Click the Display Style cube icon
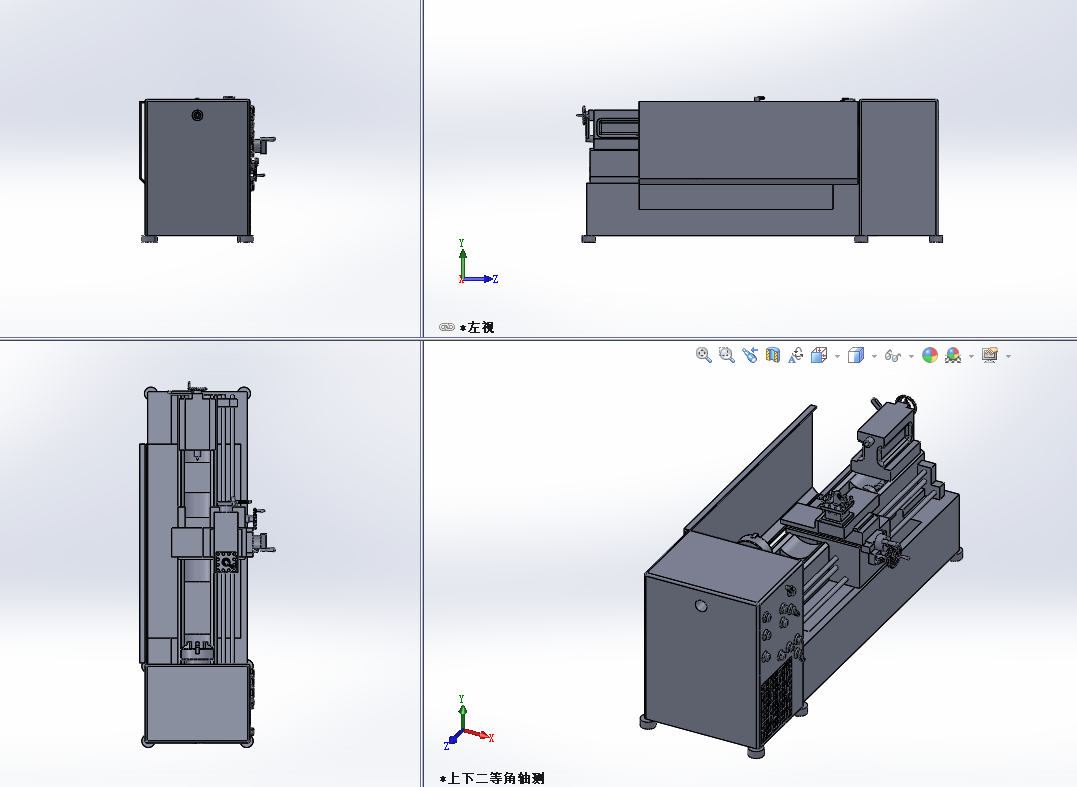The height and width of the screenshot is (787, 1077). (x=855, y=355)
